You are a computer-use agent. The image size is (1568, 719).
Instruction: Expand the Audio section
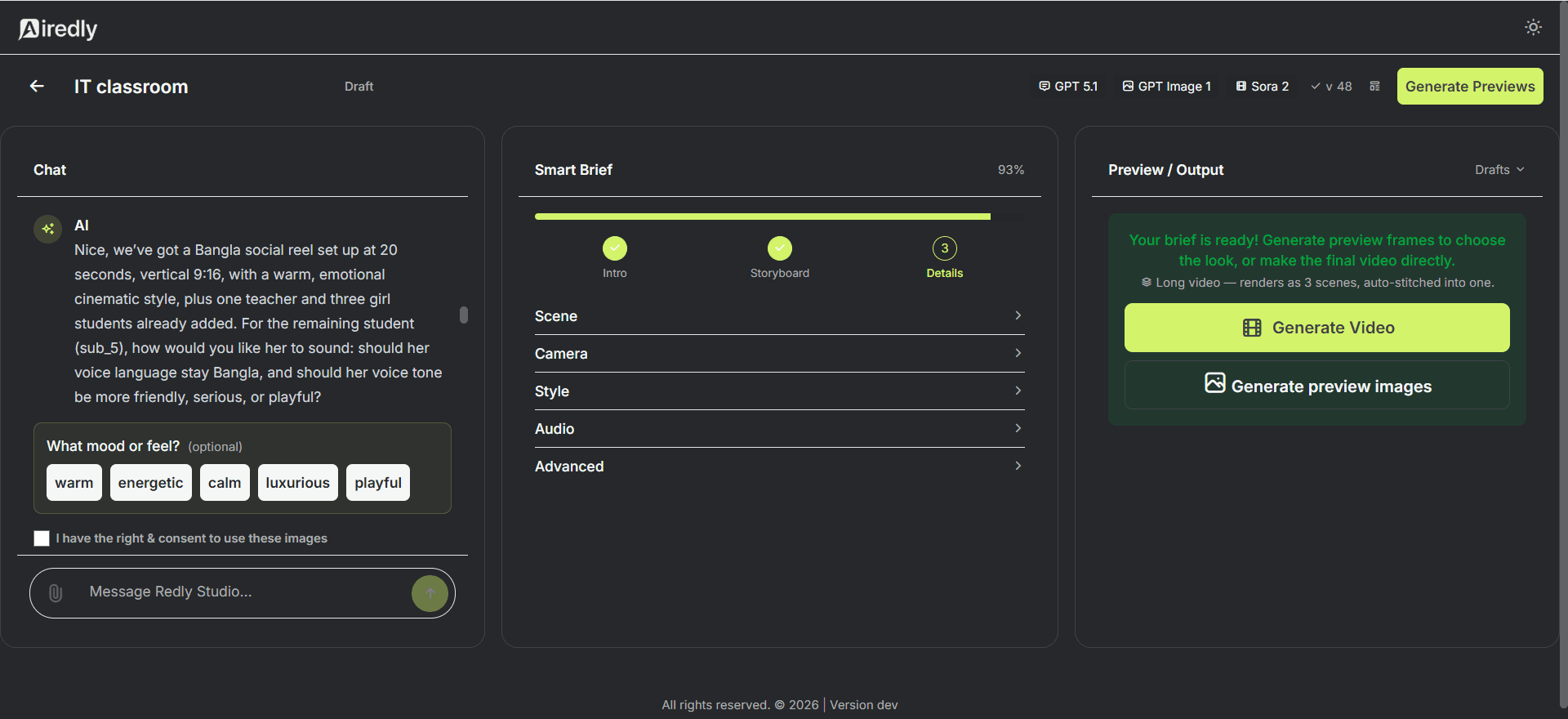(780, 429)
